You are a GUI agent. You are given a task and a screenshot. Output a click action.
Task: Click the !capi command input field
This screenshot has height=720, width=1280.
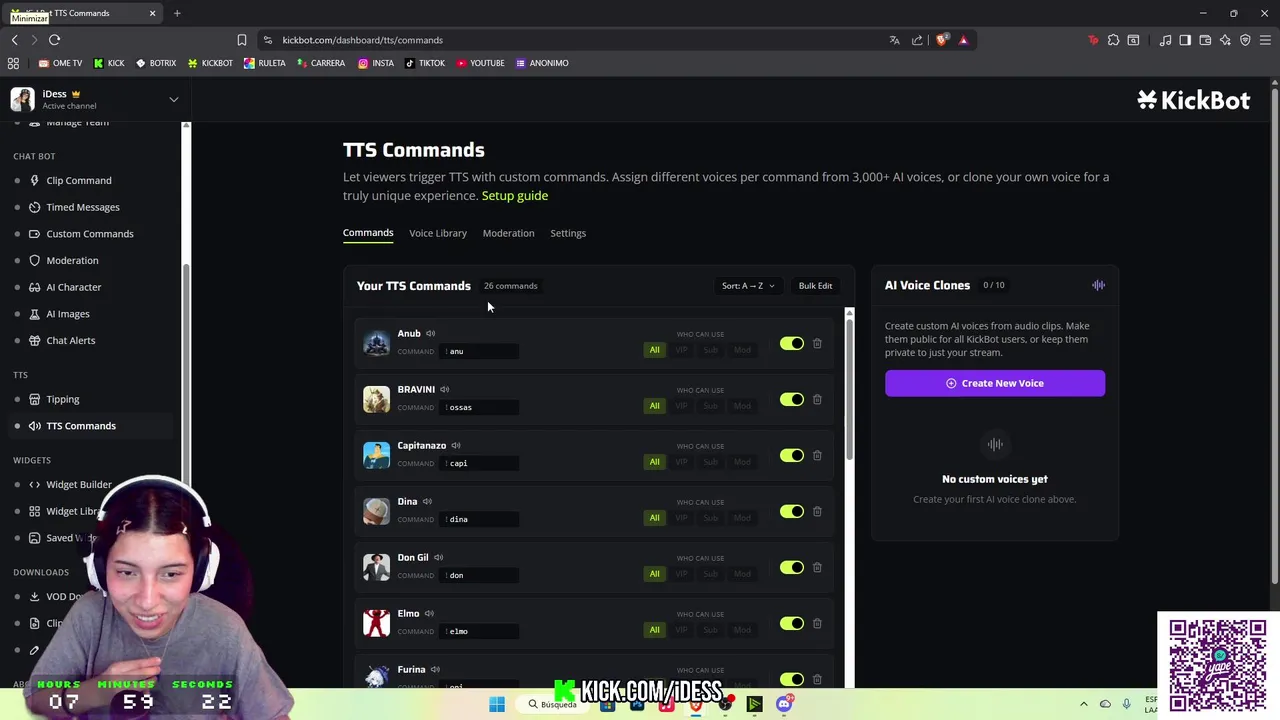480,463
